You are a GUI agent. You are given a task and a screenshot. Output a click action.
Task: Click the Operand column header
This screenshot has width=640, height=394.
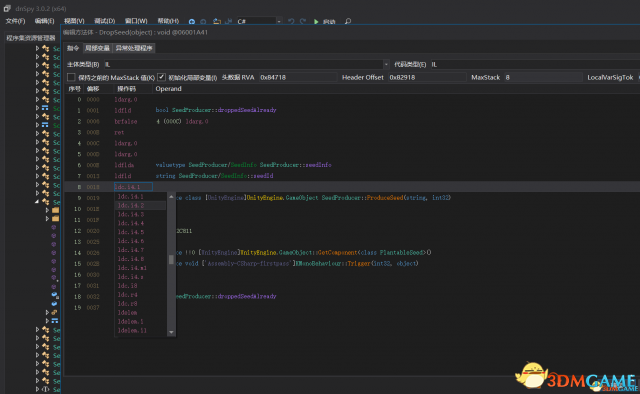tap(168, 89)
